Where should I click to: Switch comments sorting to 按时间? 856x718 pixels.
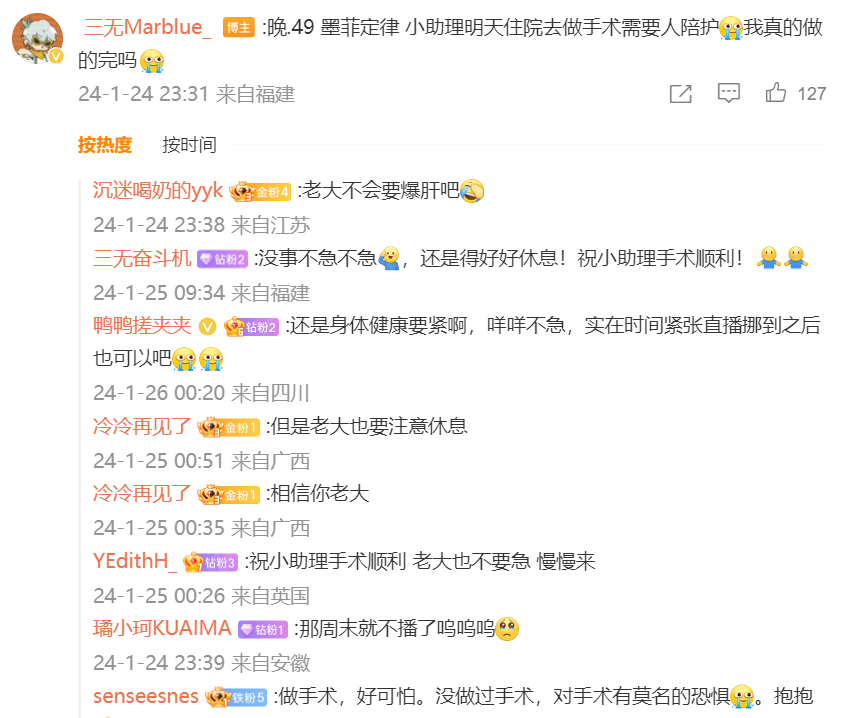pyautogui.click(x=189, y=145)
